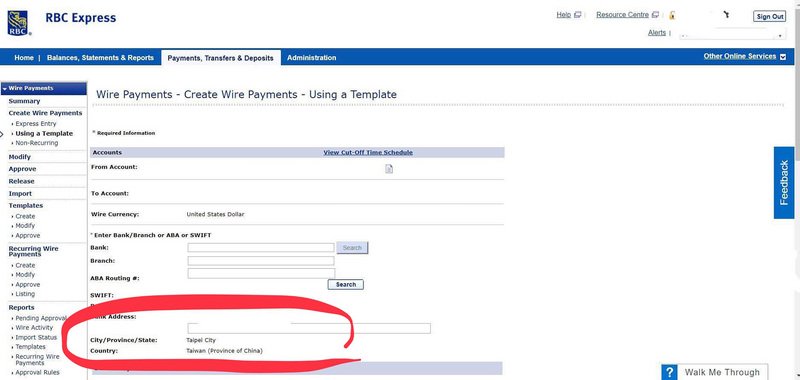Image resolution: width=800 pixels, height=380 pixels.
Task: Click the RBC logo icon
Action: point(18,23)
